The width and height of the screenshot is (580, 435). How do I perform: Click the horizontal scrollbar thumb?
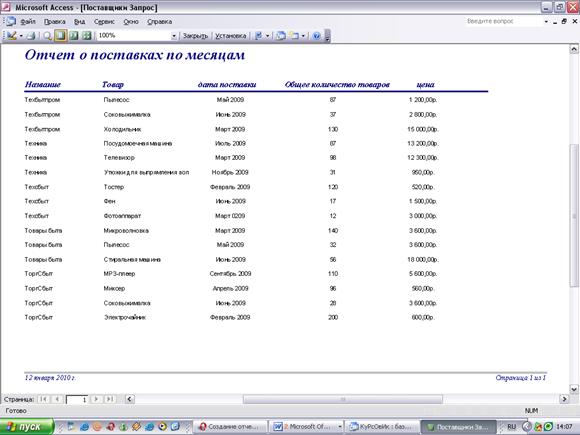tap(343, 399)
